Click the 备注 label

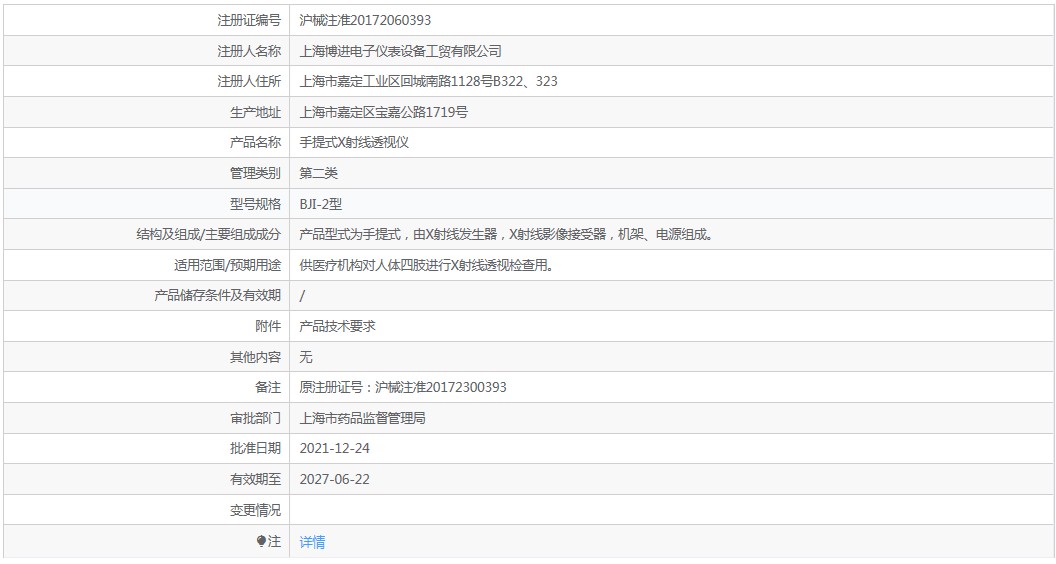click(268, 387)
